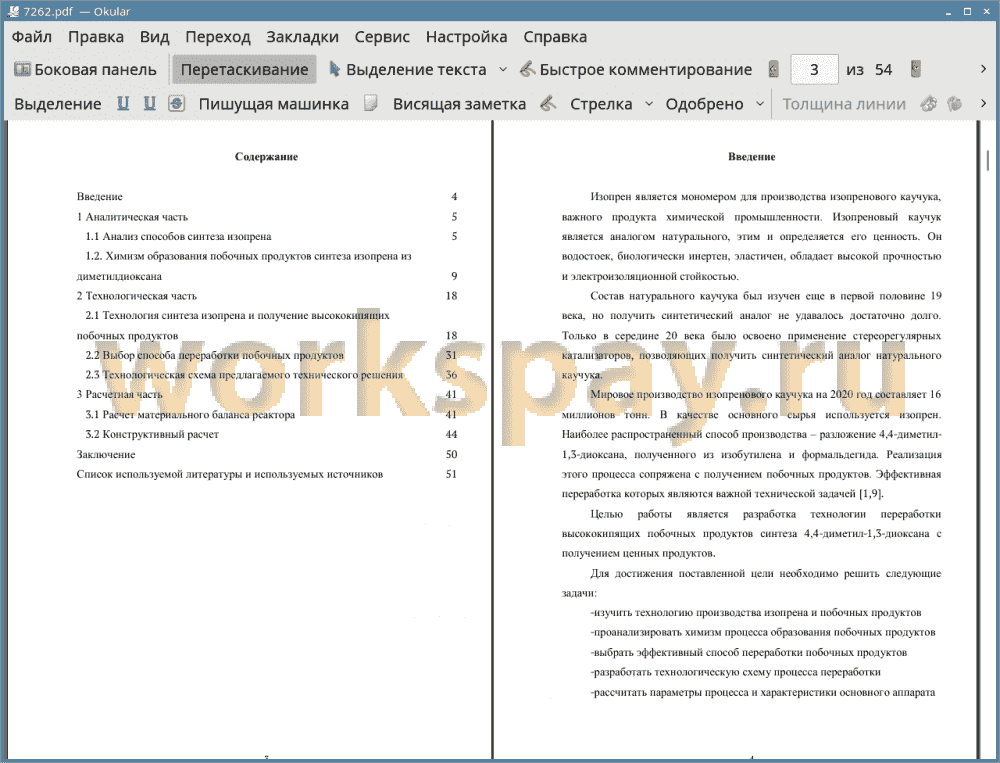1000x763 pixels.
Task: Click the vertical scrollbar handle
Action: pyautogui.click(x=988, y=159)
